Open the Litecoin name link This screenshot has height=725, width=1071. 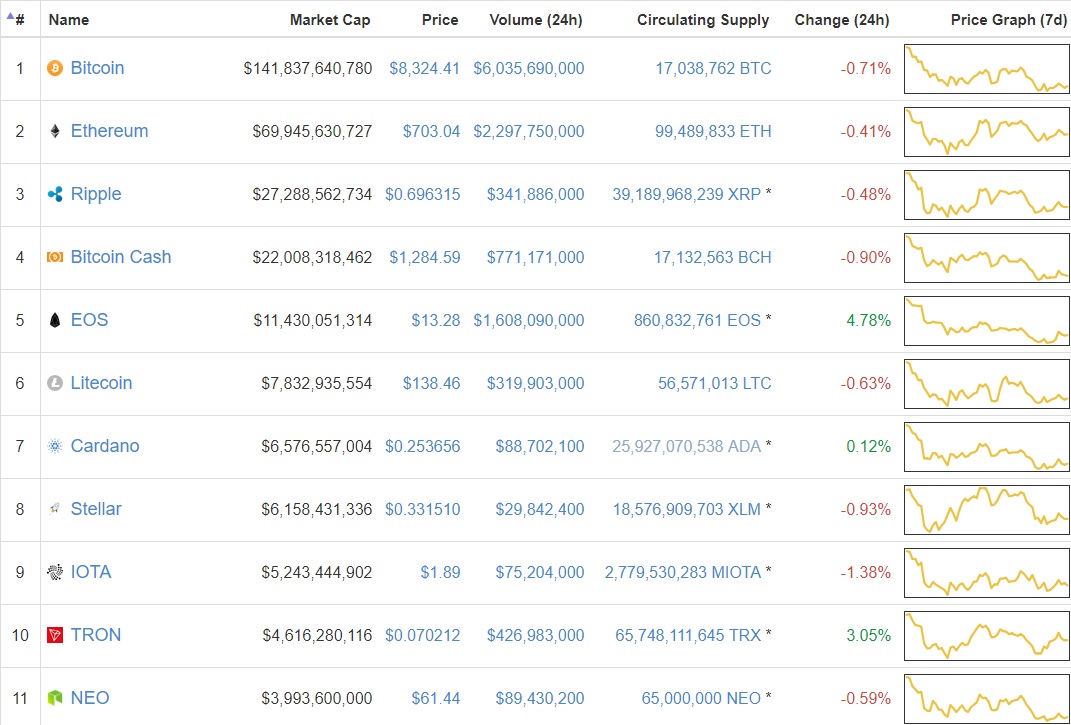pos(102,383)
